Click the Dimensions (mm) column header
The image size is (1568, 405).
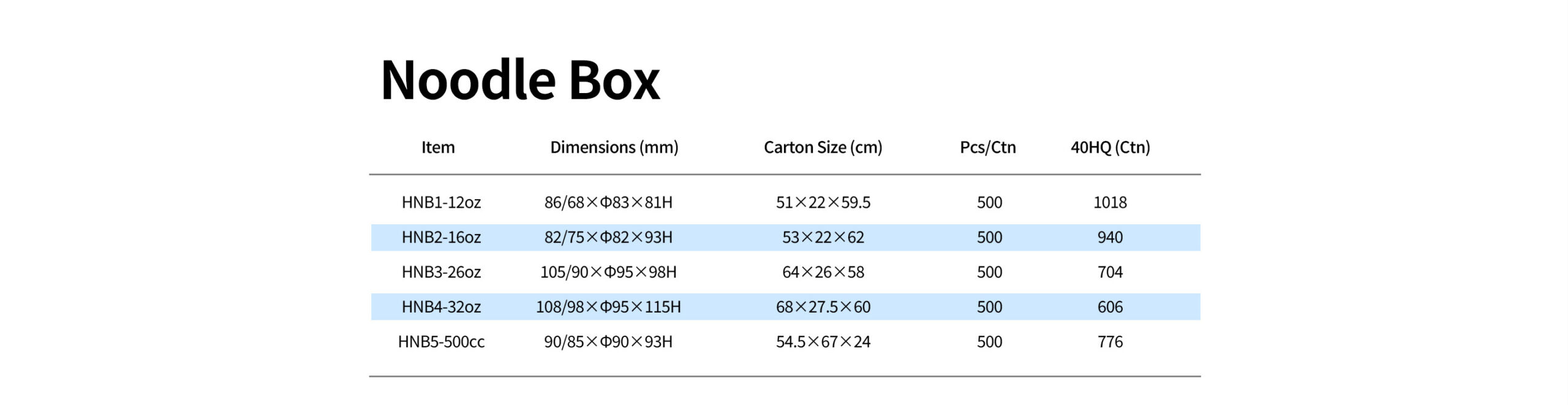614,148
